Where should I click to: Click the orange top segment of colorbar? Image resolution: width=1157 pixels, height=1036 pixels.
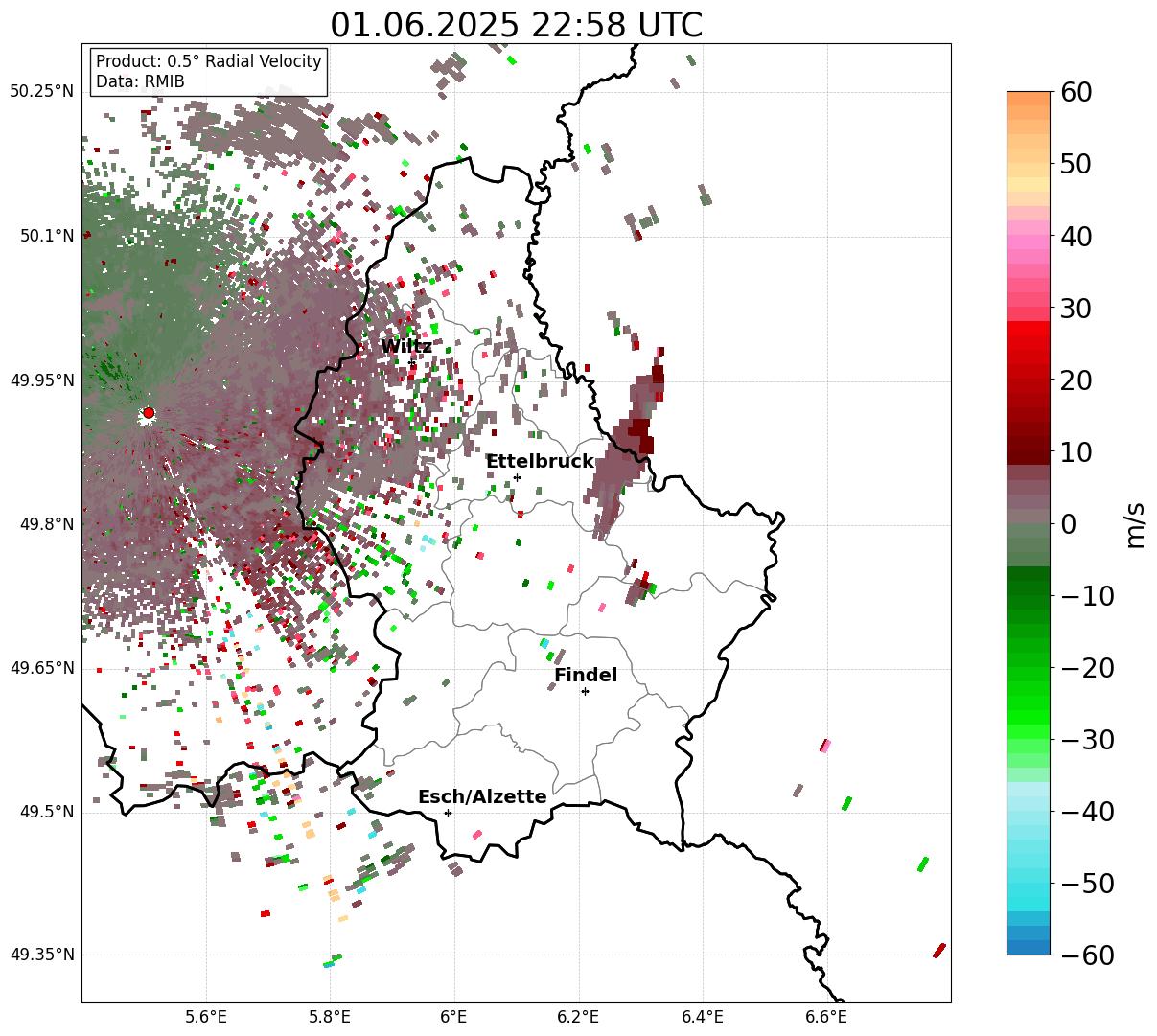coord(1029,99)
